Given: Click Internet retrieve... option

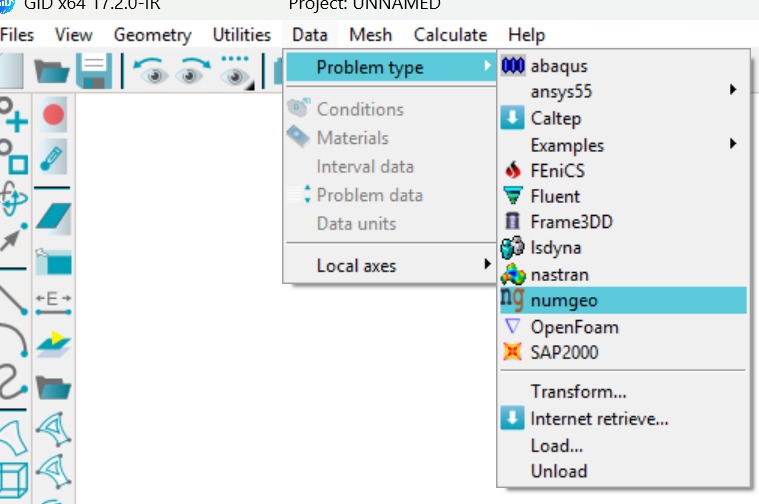Looking at the screenshot, I should coord(599,419).
